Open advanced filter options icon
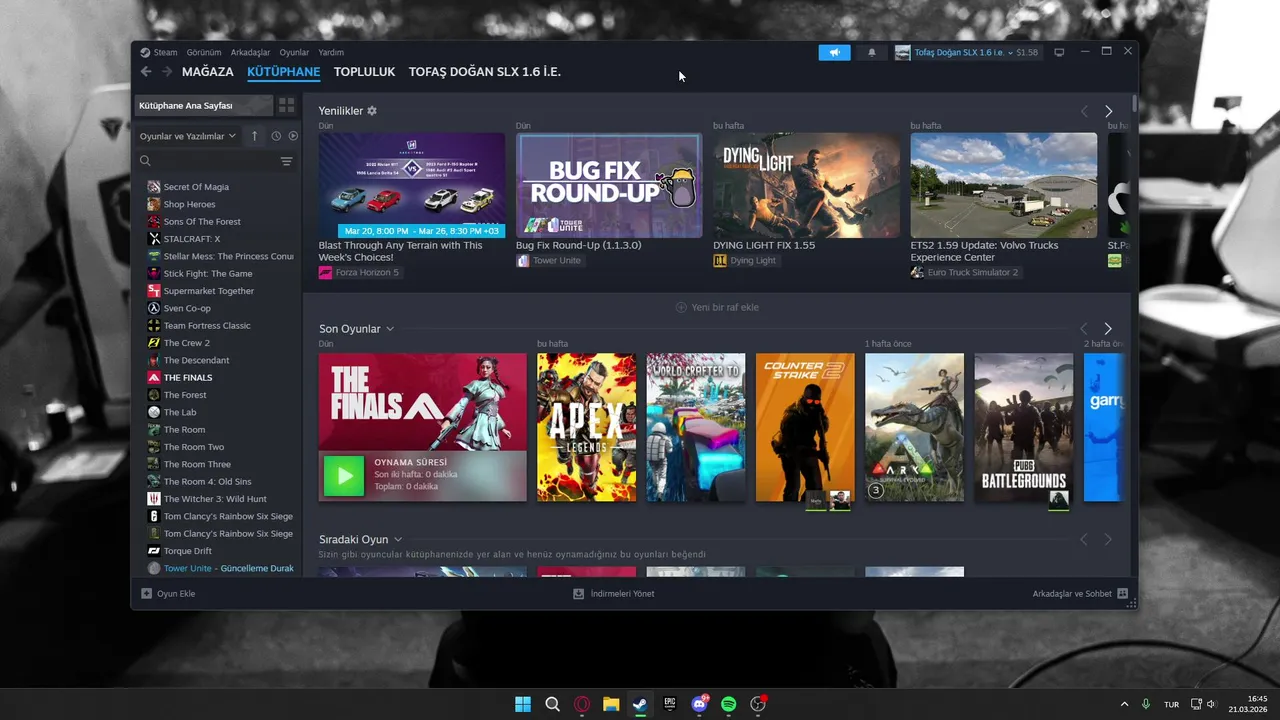 coord(286,161)
